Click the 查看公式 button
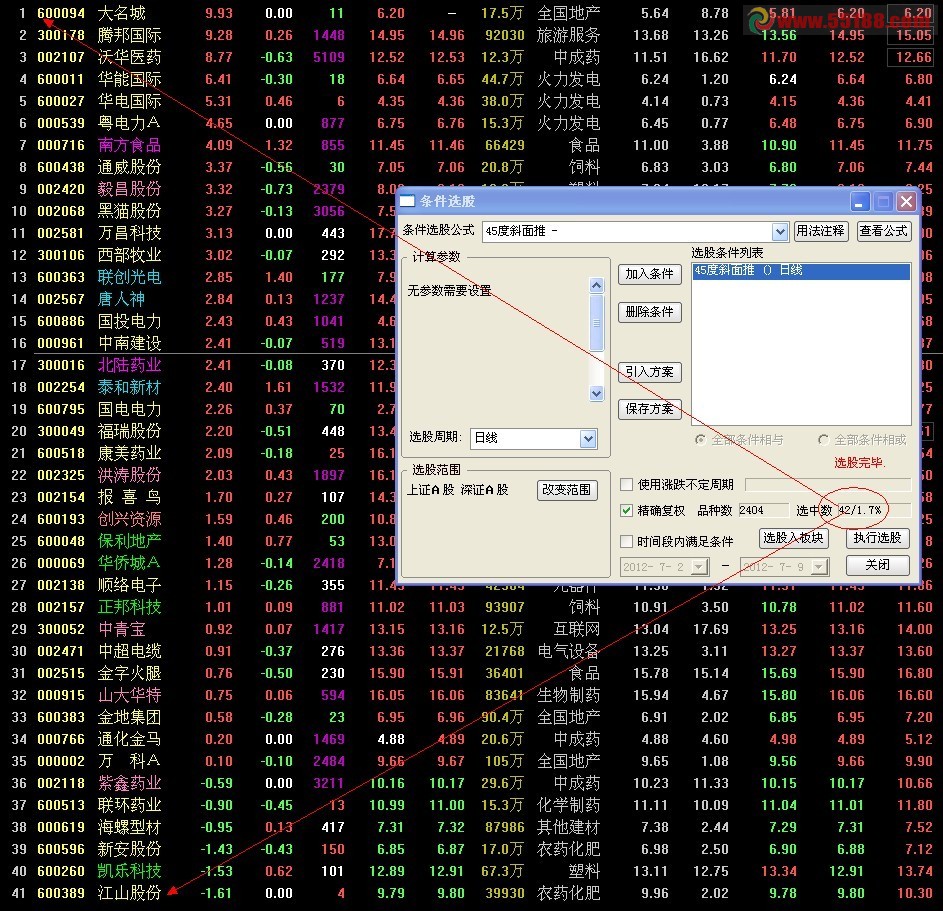Image resolution: width=943 pixels, height=911 pixels. tap(883, 231)
